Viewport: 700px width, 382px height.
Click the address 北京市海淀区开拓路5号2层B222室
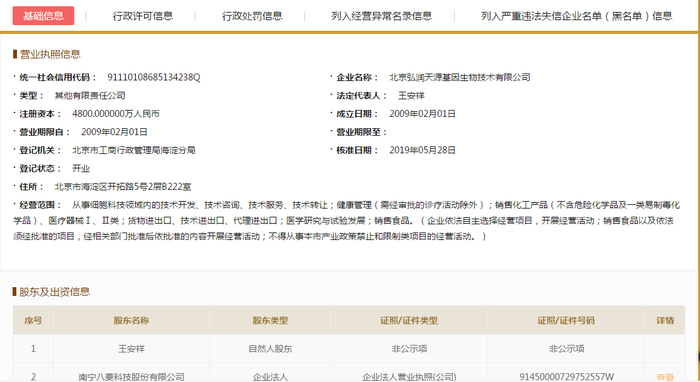pyautogui.click(x=123, y=187)
